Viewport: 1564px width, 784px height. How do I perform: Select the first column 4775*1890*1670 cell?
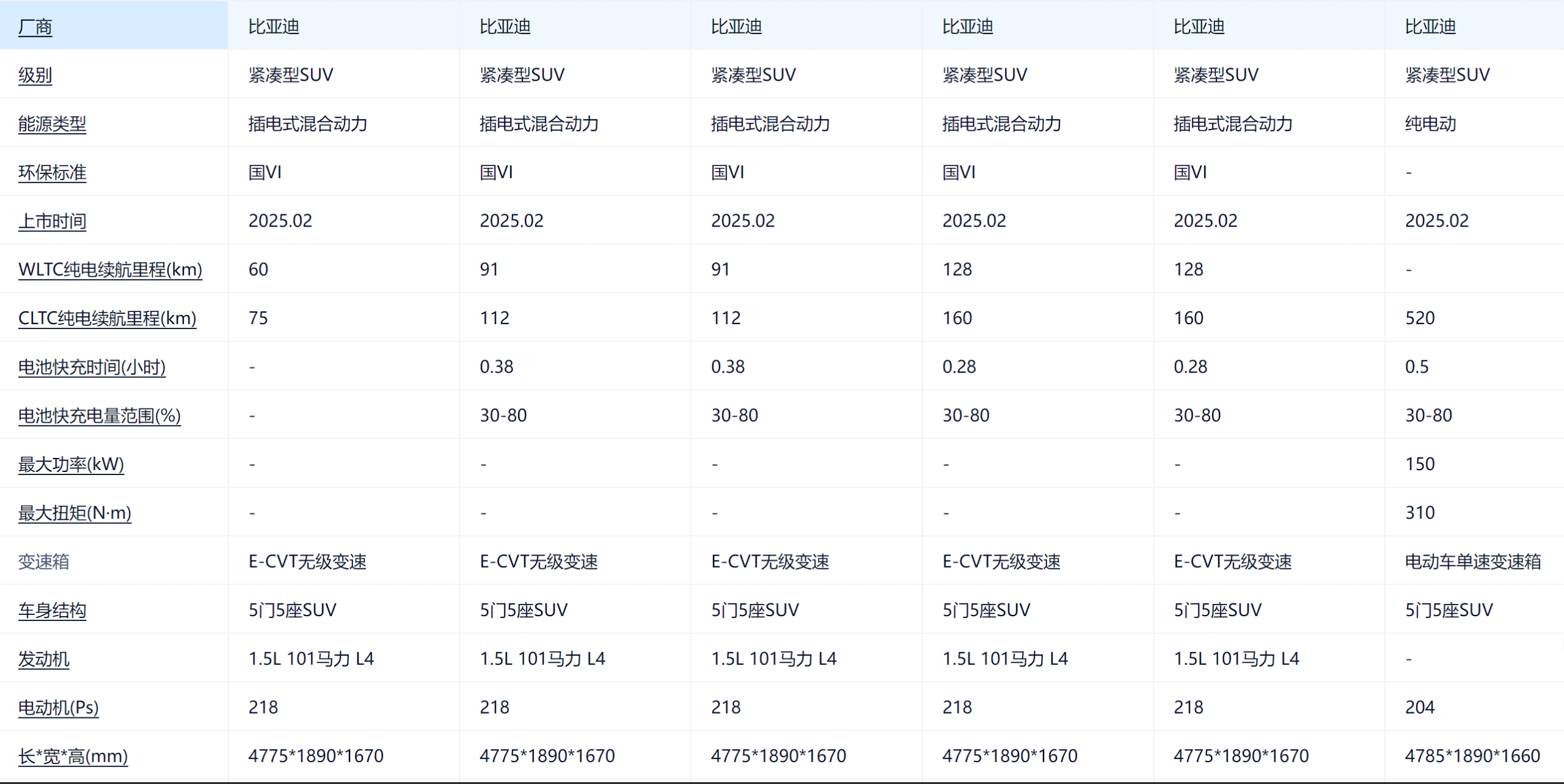tap(316, 757)
